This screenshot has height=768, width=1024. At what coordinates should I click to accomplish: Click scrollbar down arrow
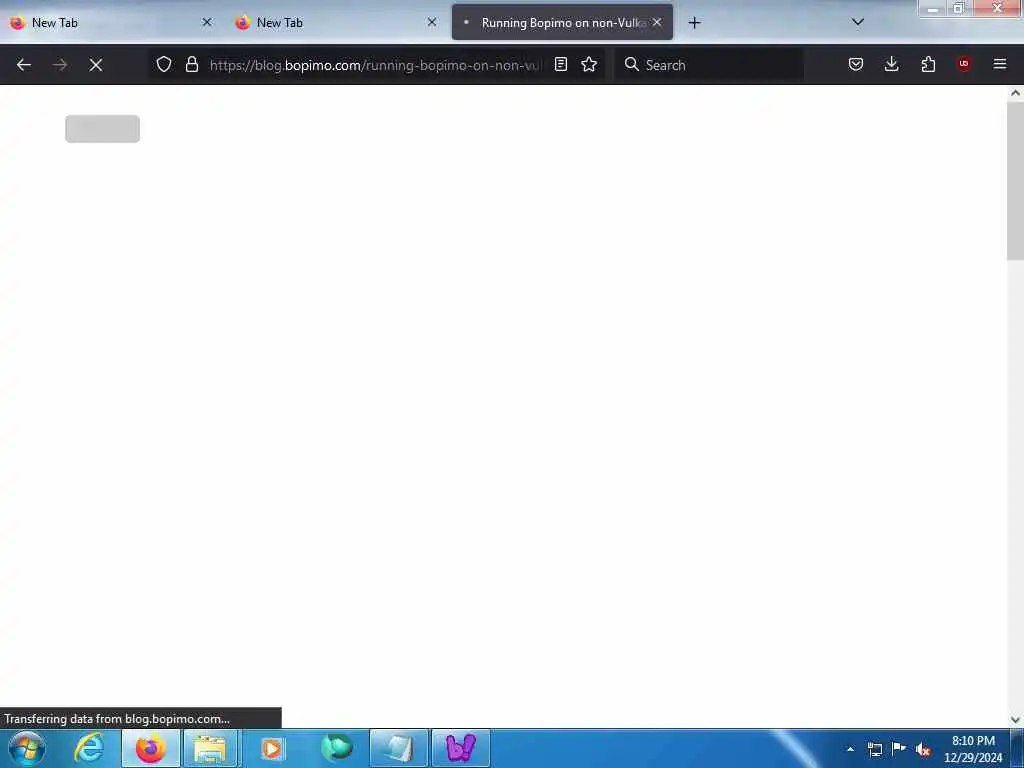pyautogui.click(x=1015, y=720)
